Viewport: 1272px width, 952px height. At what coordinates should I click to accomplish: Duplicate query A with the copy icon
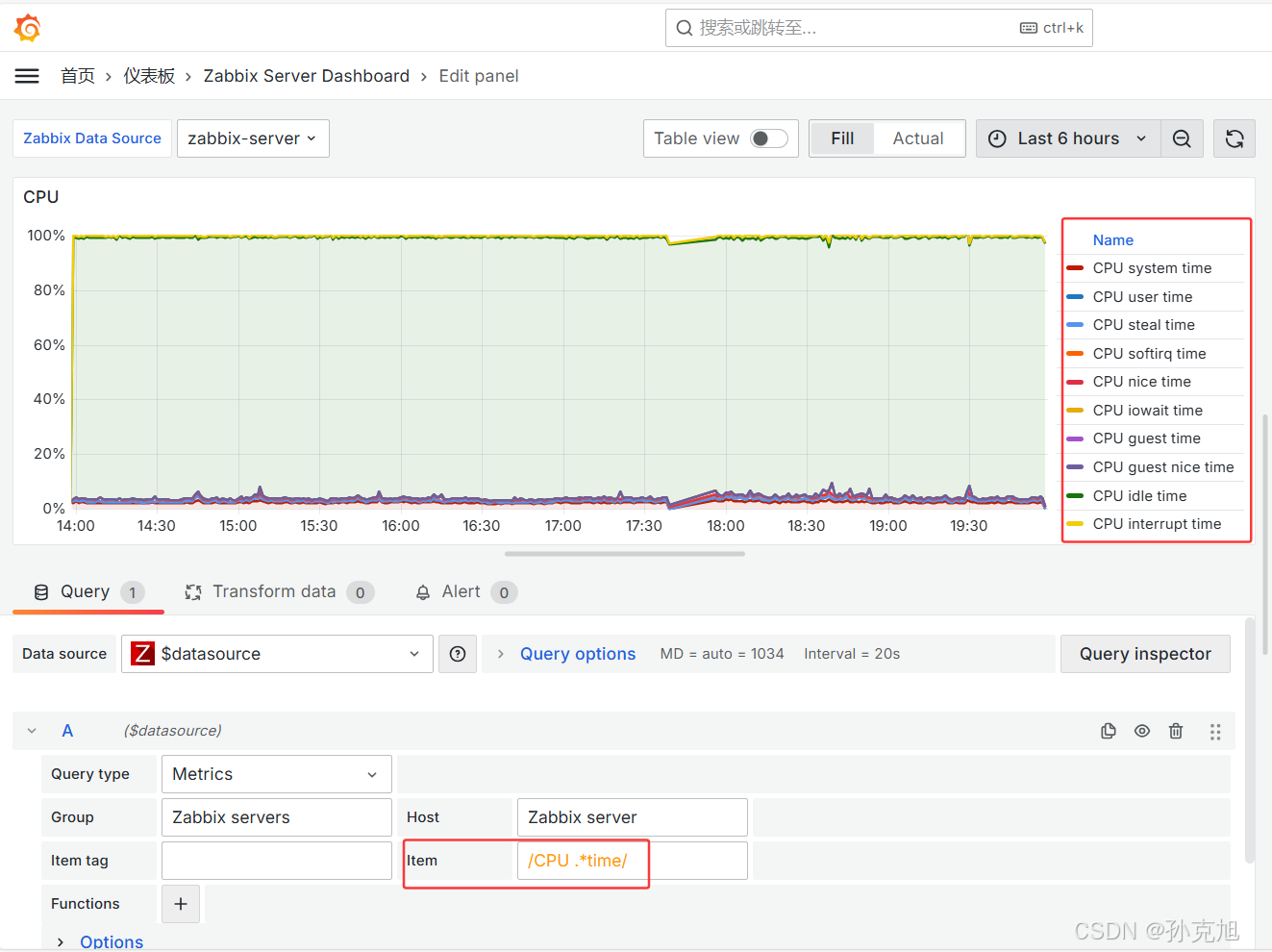pos(1109,731)
